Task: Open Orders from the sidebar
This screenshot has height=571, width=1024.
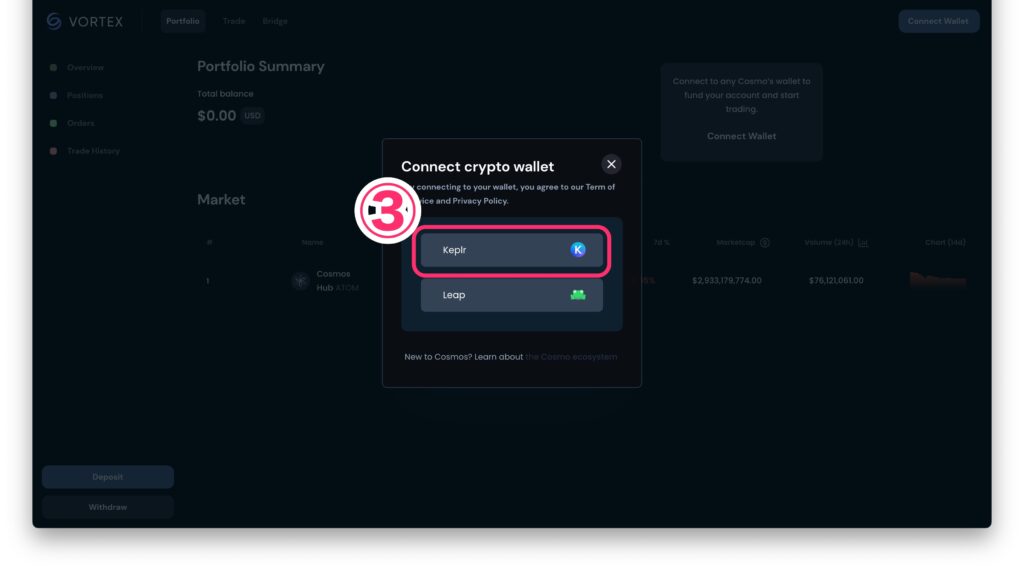Action: pos(80,123)
